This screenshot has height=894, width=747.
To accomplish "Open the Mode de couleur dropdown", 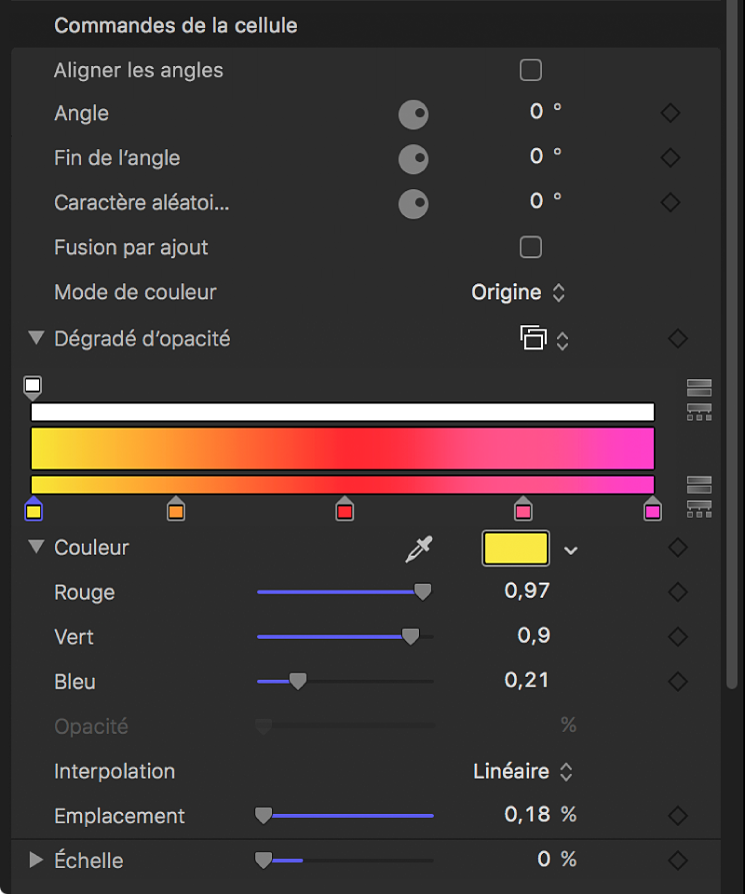I will pyautogui.click(x=519, y=292).
